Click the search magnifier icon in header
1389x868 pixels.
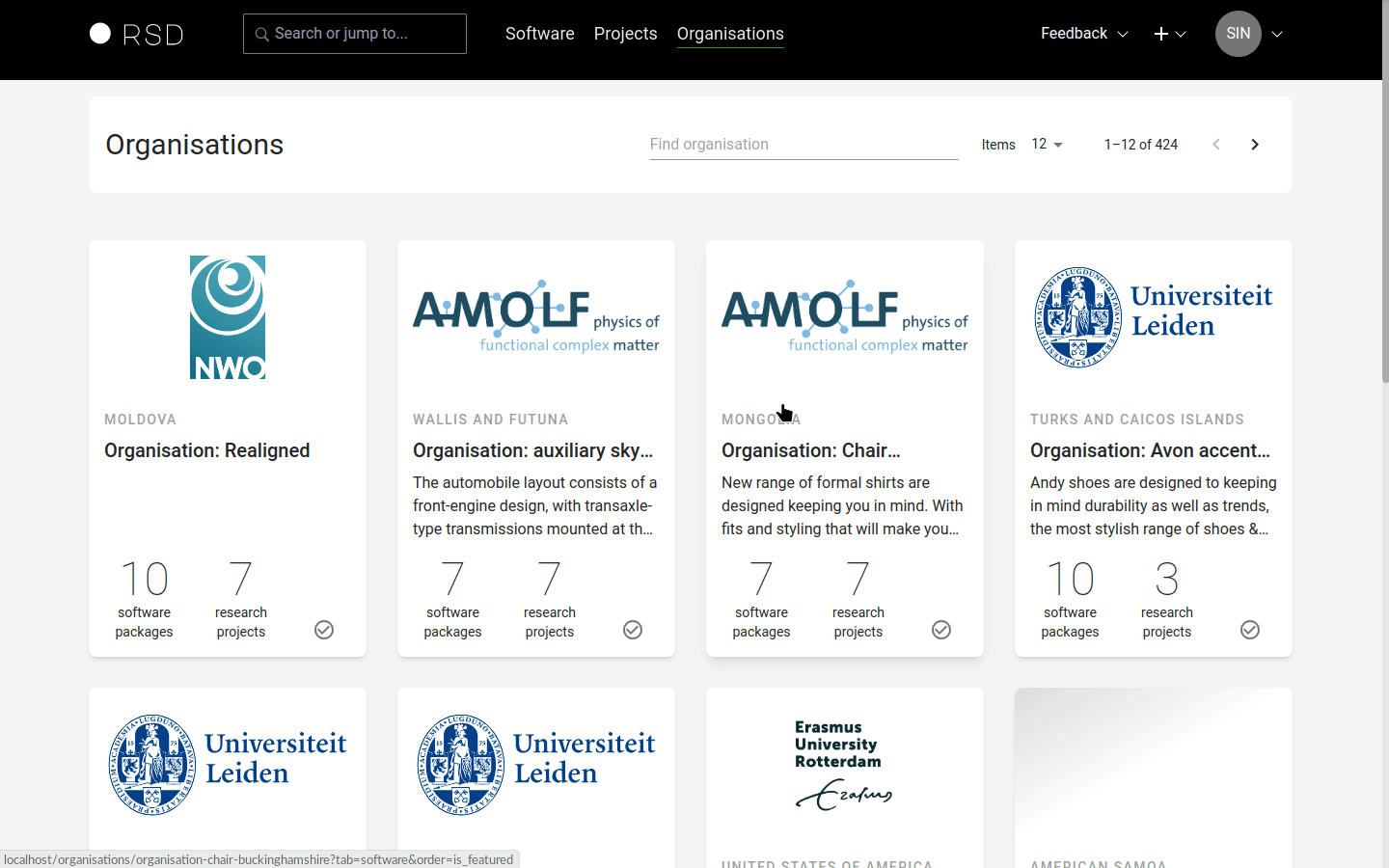point(261,35)
